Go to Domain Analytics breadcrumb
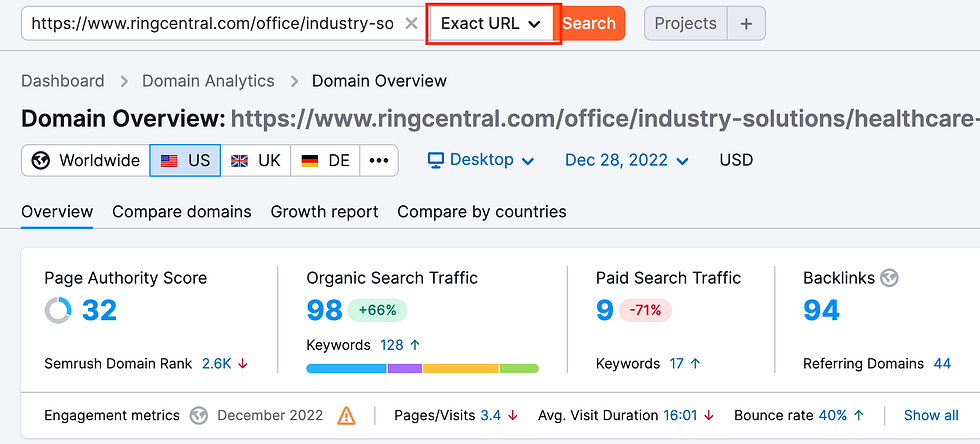The image size is (980, 444). click(x=208, y=81)
